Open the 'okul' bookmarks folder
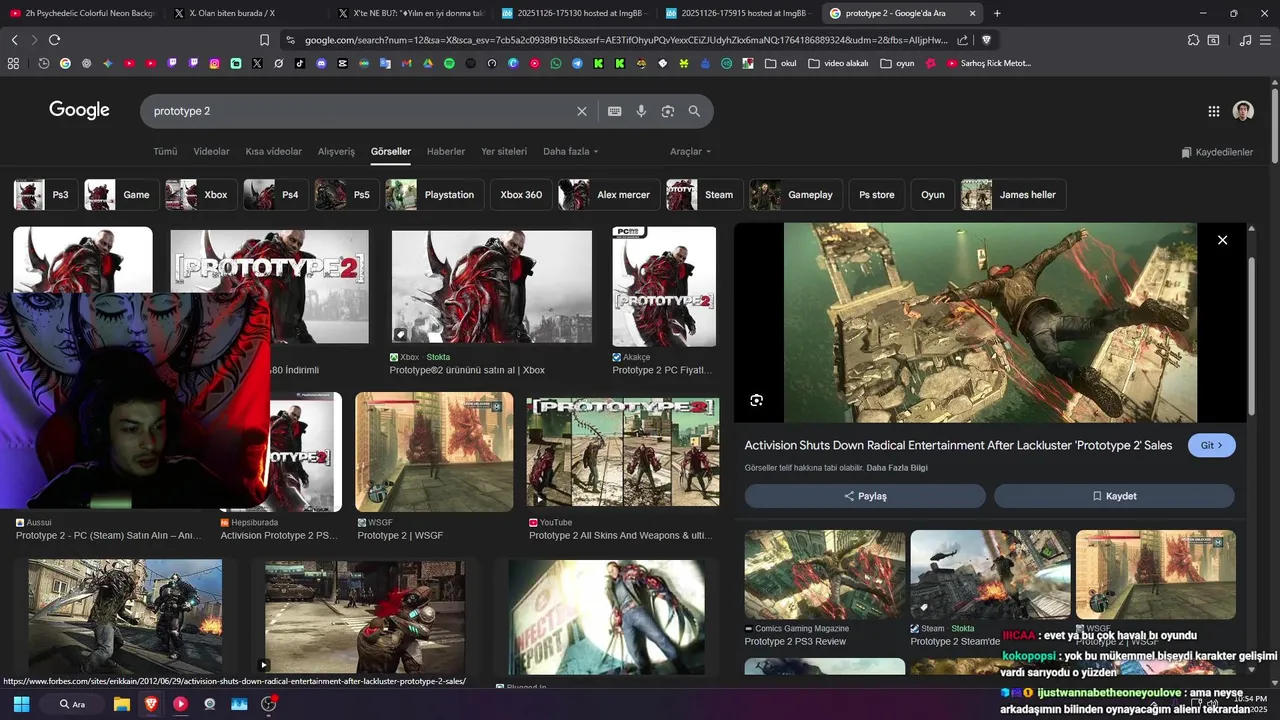The height and width of the screenshot is (720, 1280). (x=780, y=63)
